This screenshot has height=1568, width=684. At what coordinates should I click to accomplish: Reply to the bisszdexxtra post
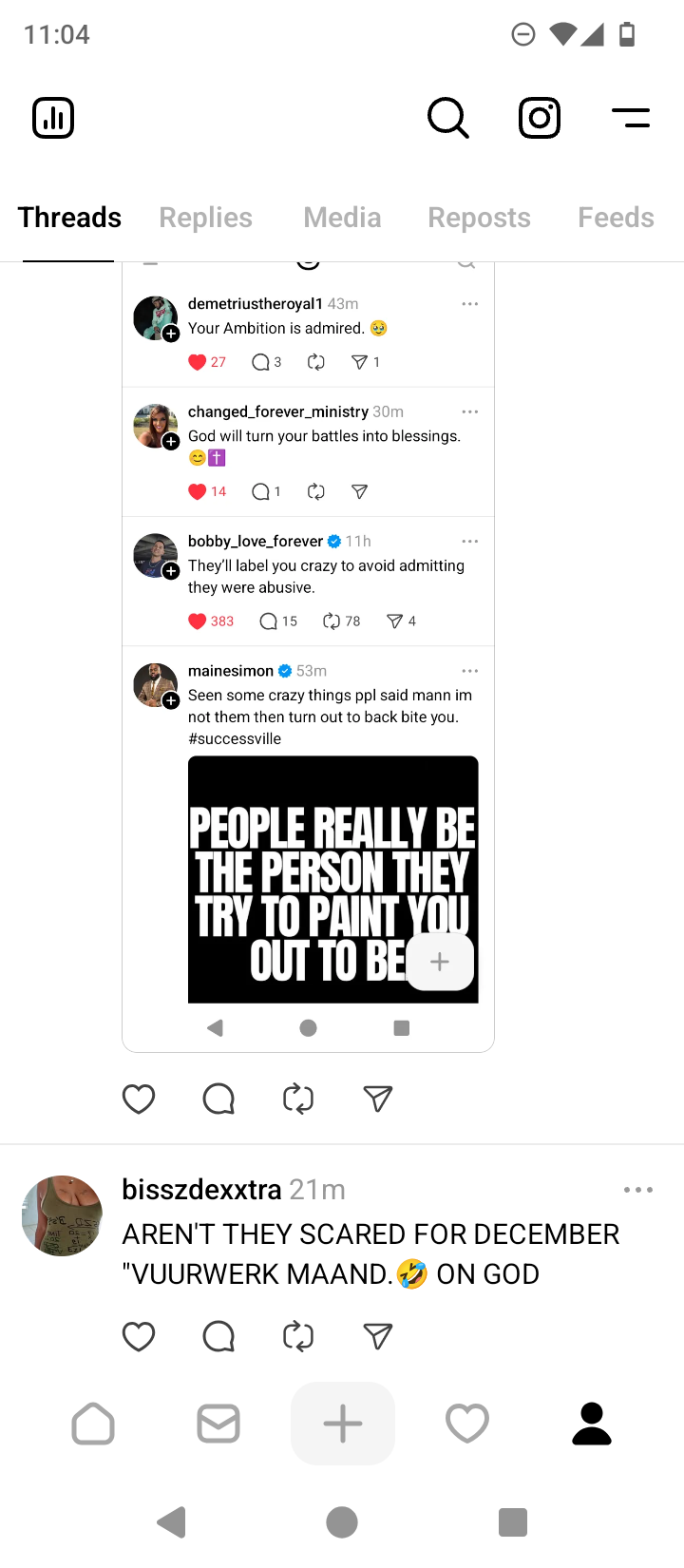coord(218,1336)
